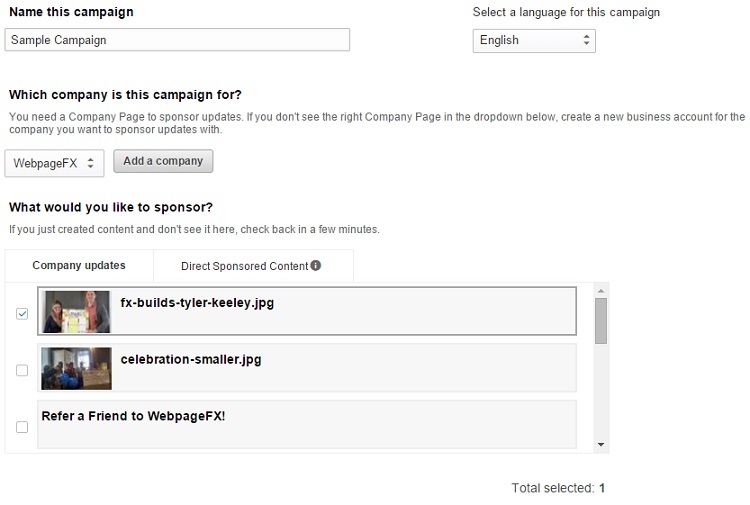This screenshot has width=750, height=505.
Task: Select the Refer a Friend to WebpageFX! title
Action: click(x=133, y=416)
